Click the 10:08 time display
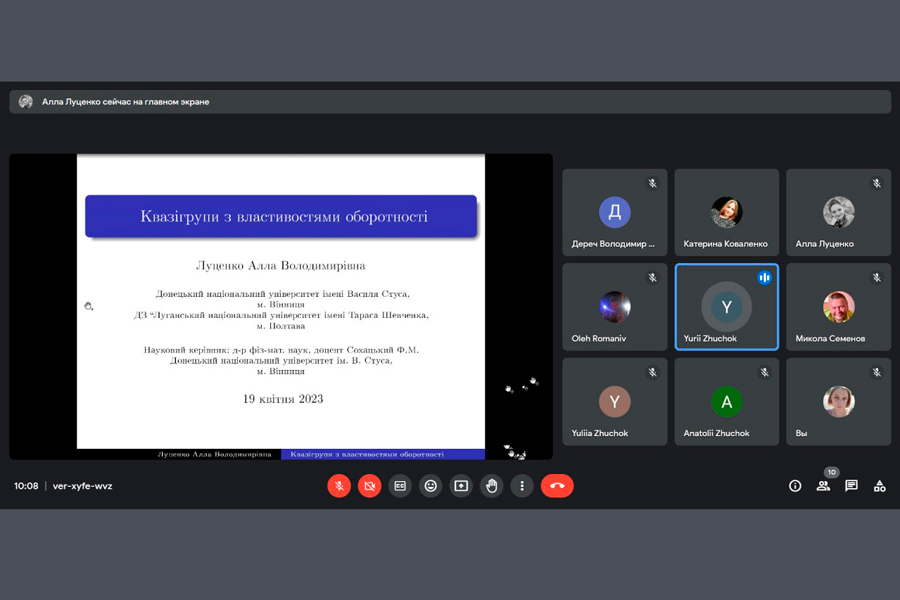Screen dimensions: 900x600 (26, 486)
